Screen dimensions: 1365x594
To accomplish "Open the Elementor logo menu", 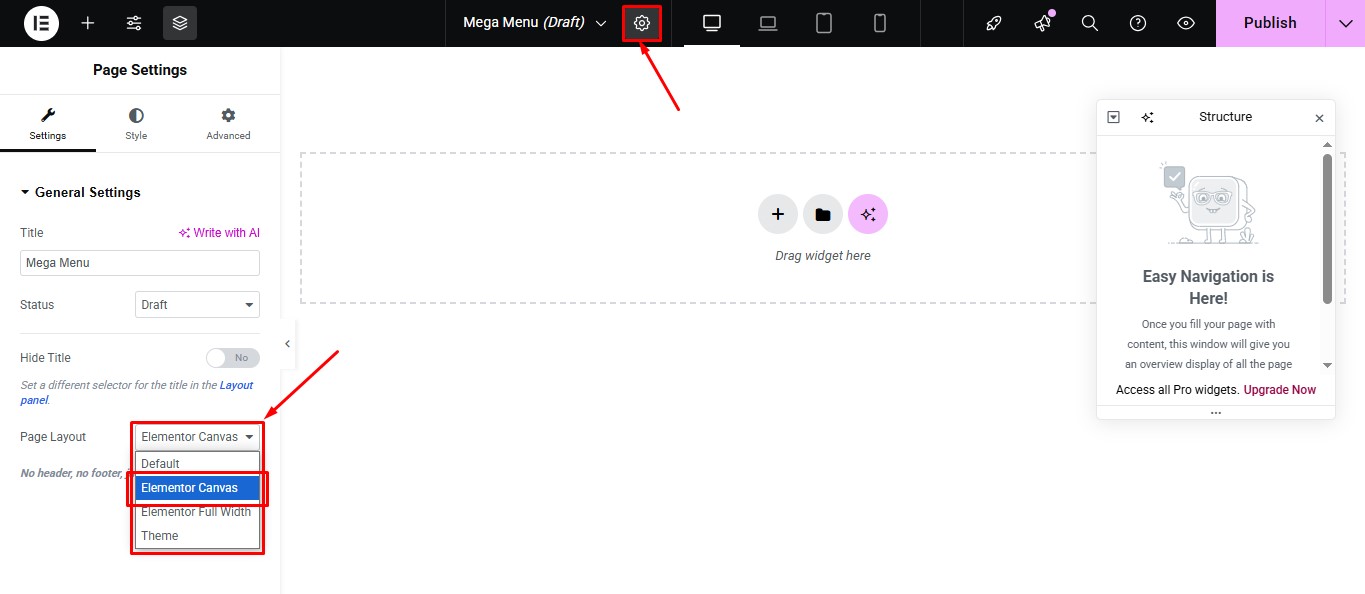I will tap(40, 22).
